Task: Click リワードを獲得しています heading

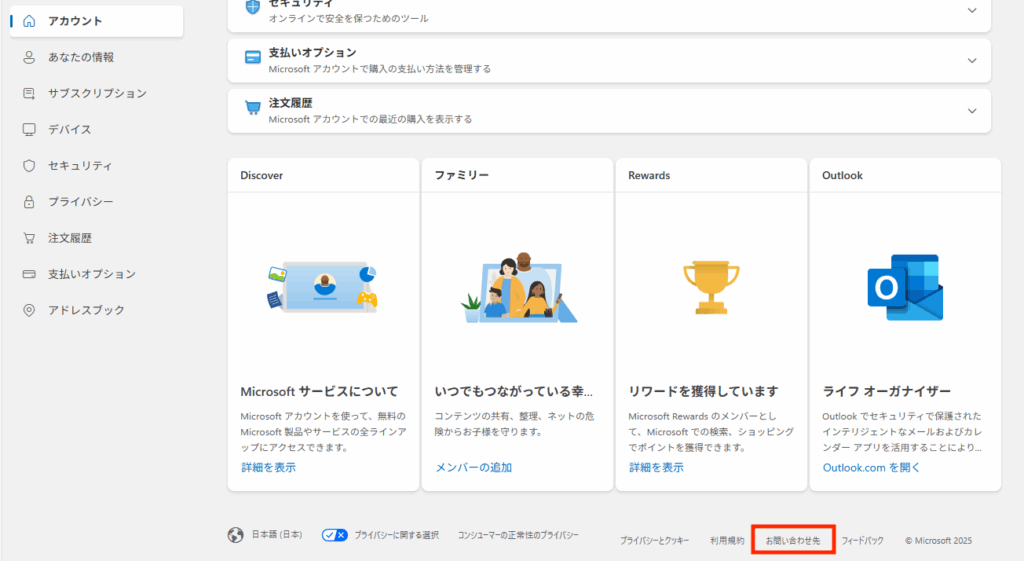Action: (x=703, y=392)
